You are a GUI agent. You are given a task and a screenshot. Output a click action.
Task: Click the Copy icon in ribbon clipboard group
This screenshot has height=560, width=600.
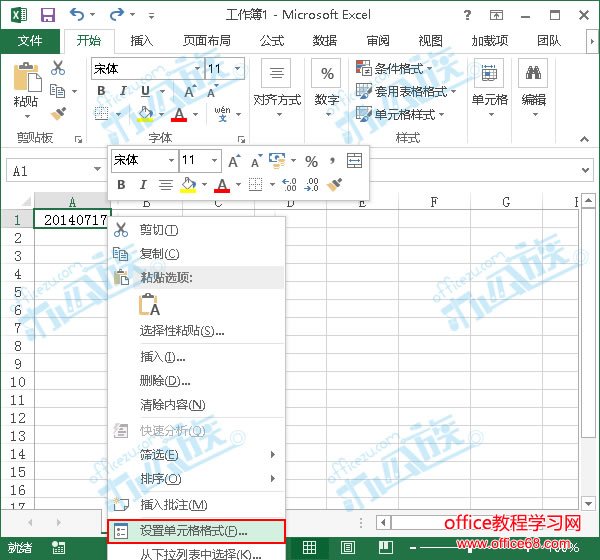(58, 91)
